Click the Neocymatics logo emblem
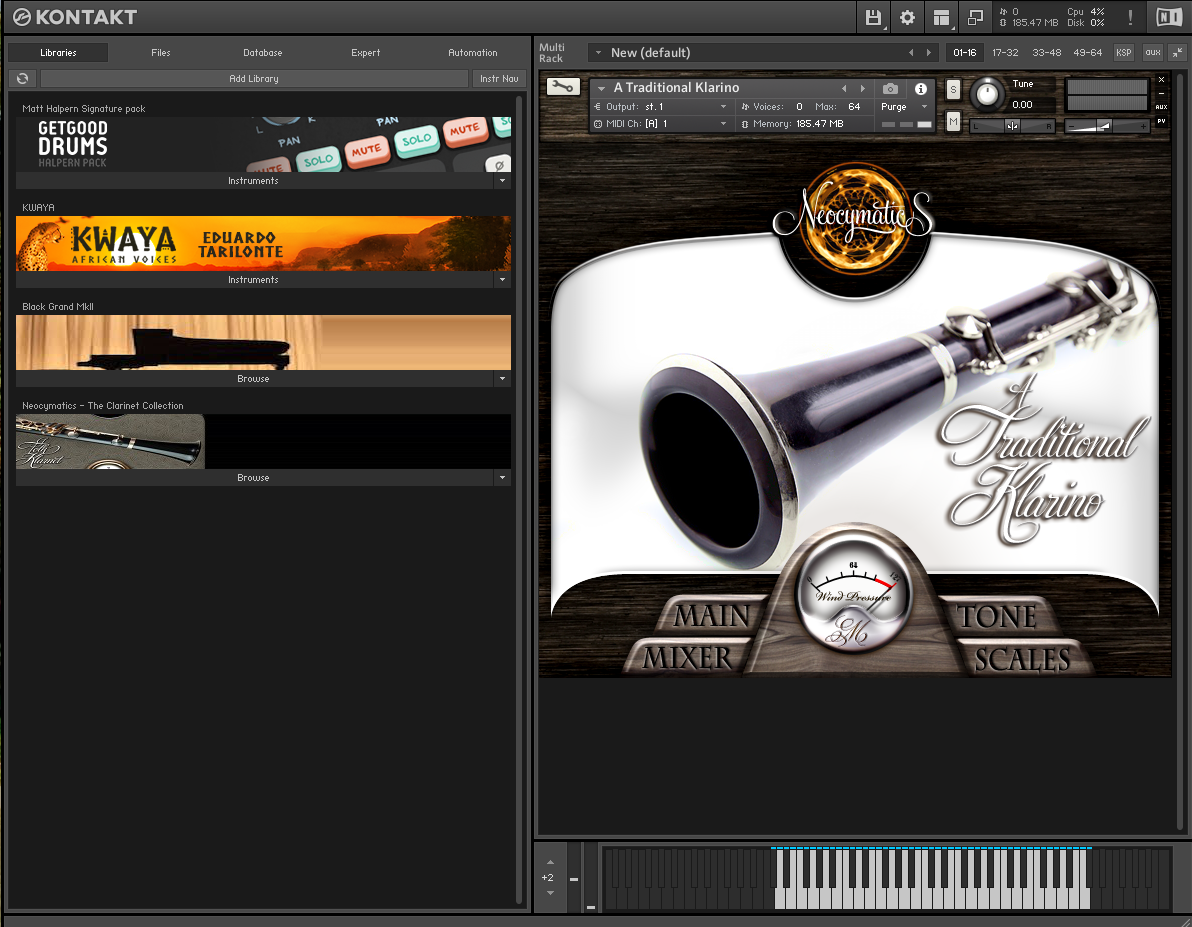Viewport: 1192px width, 927px height. tap(854, 216)
